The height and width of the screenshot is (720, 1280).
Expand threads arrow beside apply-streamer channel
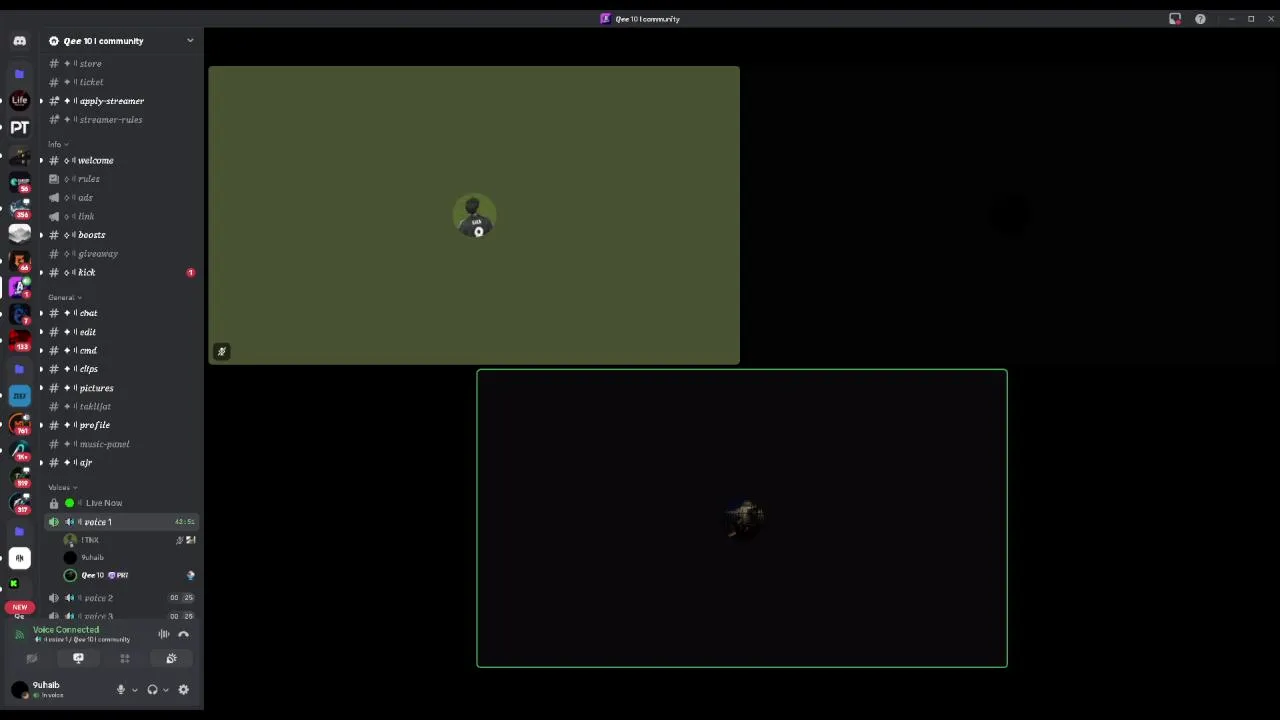click(x=41, y=101)
